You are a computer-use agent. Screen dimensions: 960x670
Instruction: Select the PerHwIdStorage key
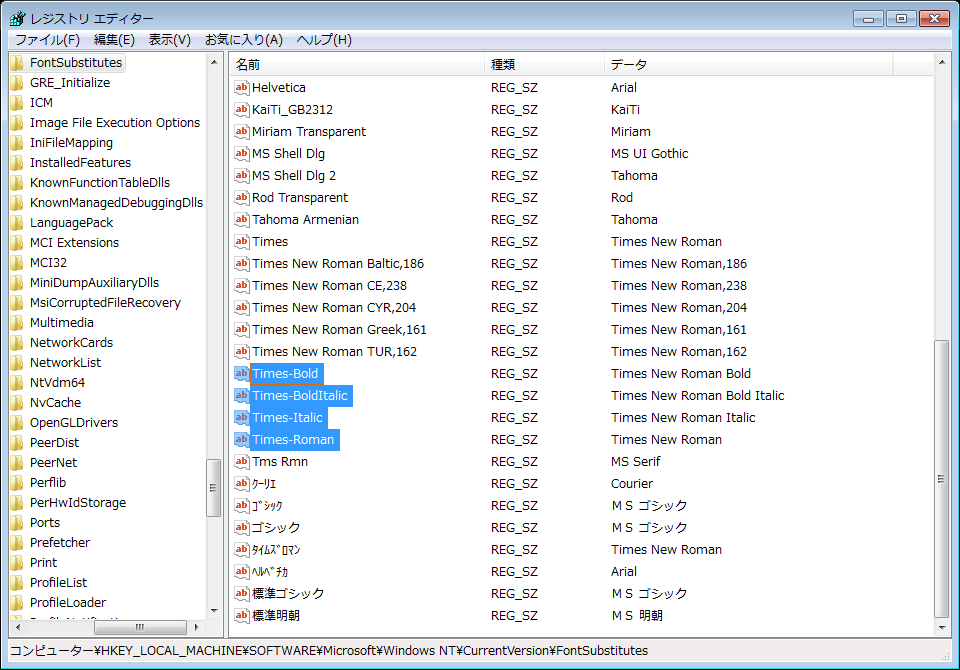coord(78,503)
